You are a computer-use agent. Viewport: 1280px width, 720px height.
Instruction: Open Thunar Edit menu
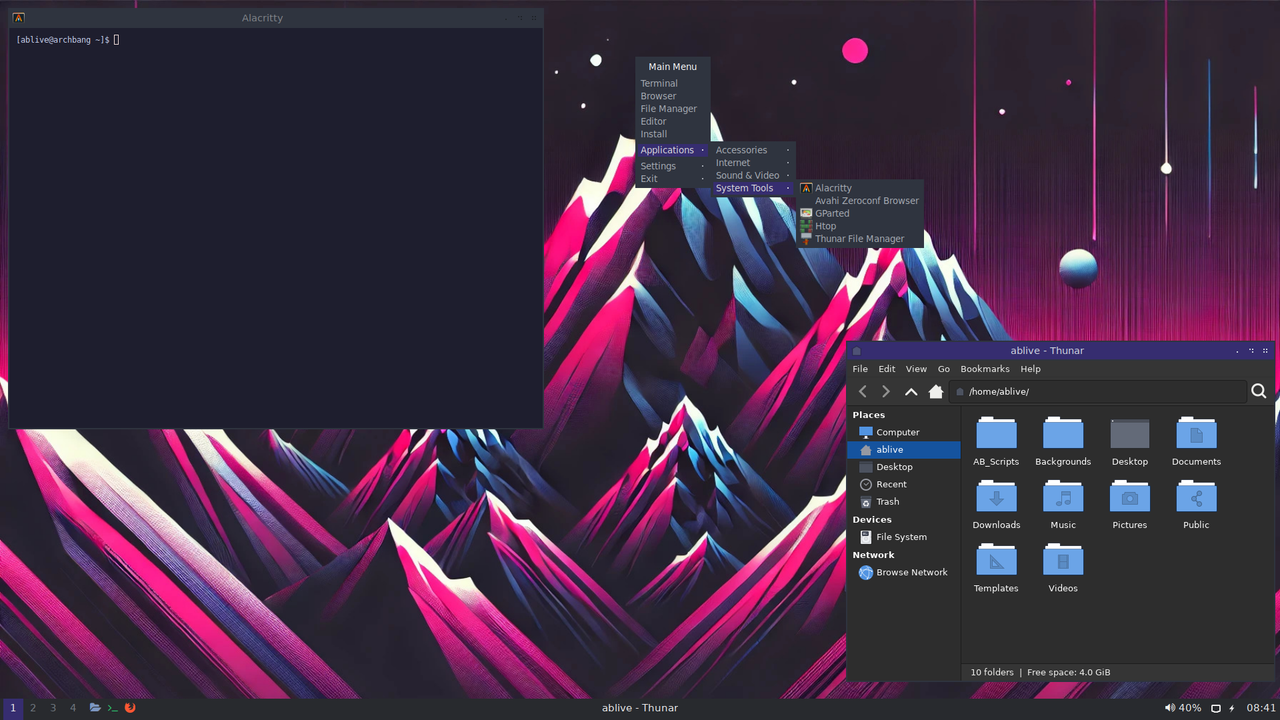pyautogui.click(x=887, y=369)
